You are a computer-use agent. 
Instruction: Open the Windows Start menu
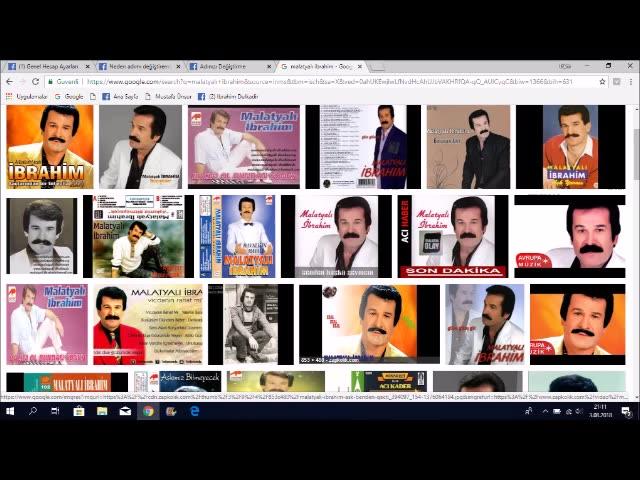[x=10, y=411]
